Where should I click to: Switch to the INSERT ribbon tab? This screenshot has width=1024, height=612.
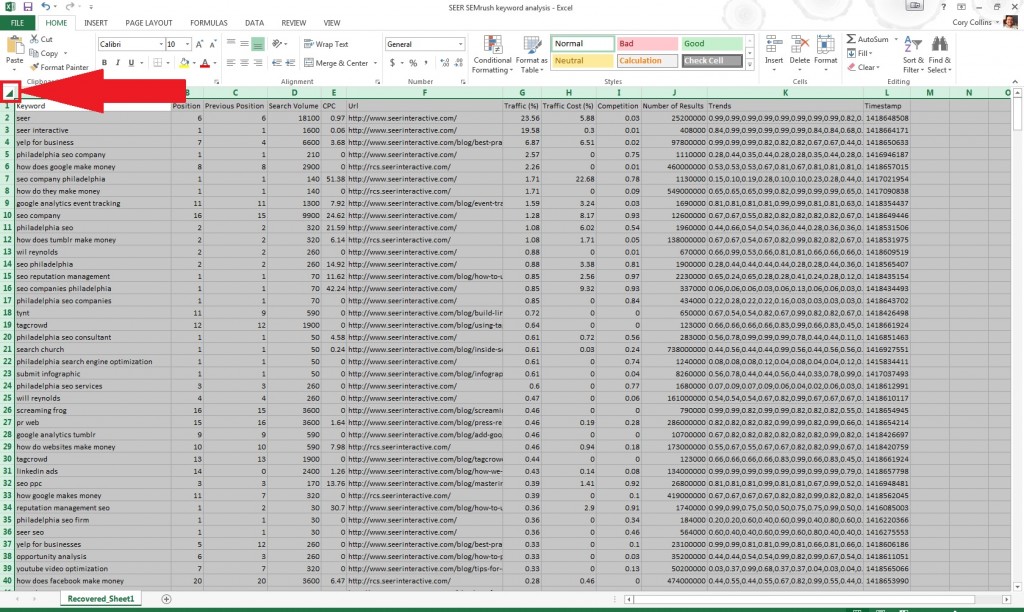tap(96, 23)
